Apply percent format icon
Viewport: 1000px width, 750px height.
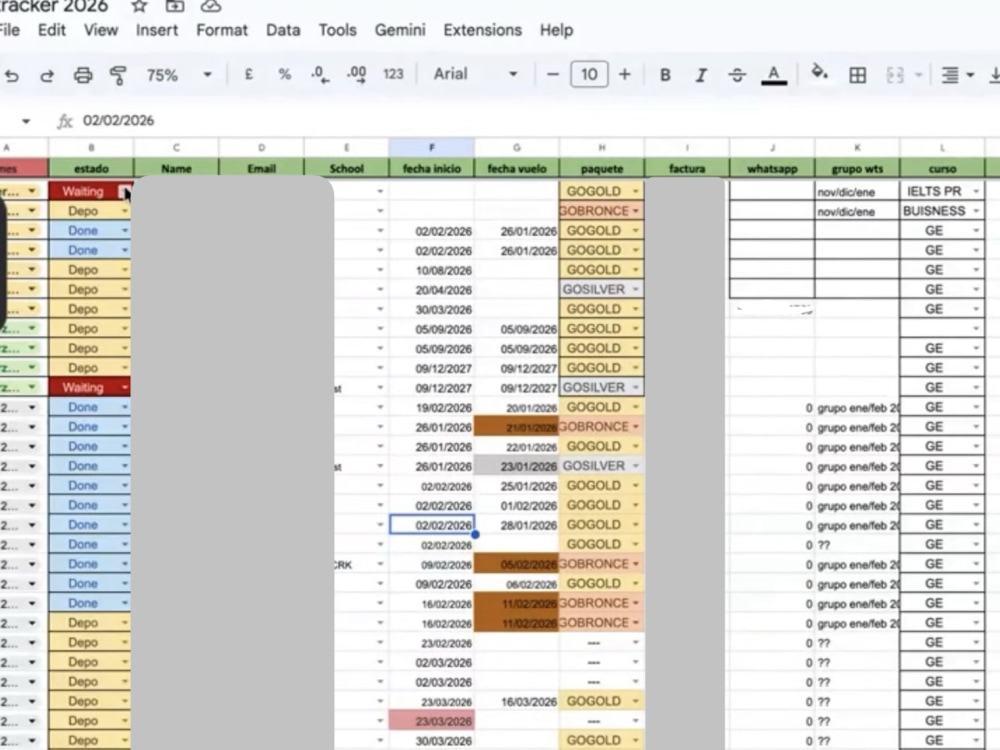pyautogui.click(x=284, y=75)
